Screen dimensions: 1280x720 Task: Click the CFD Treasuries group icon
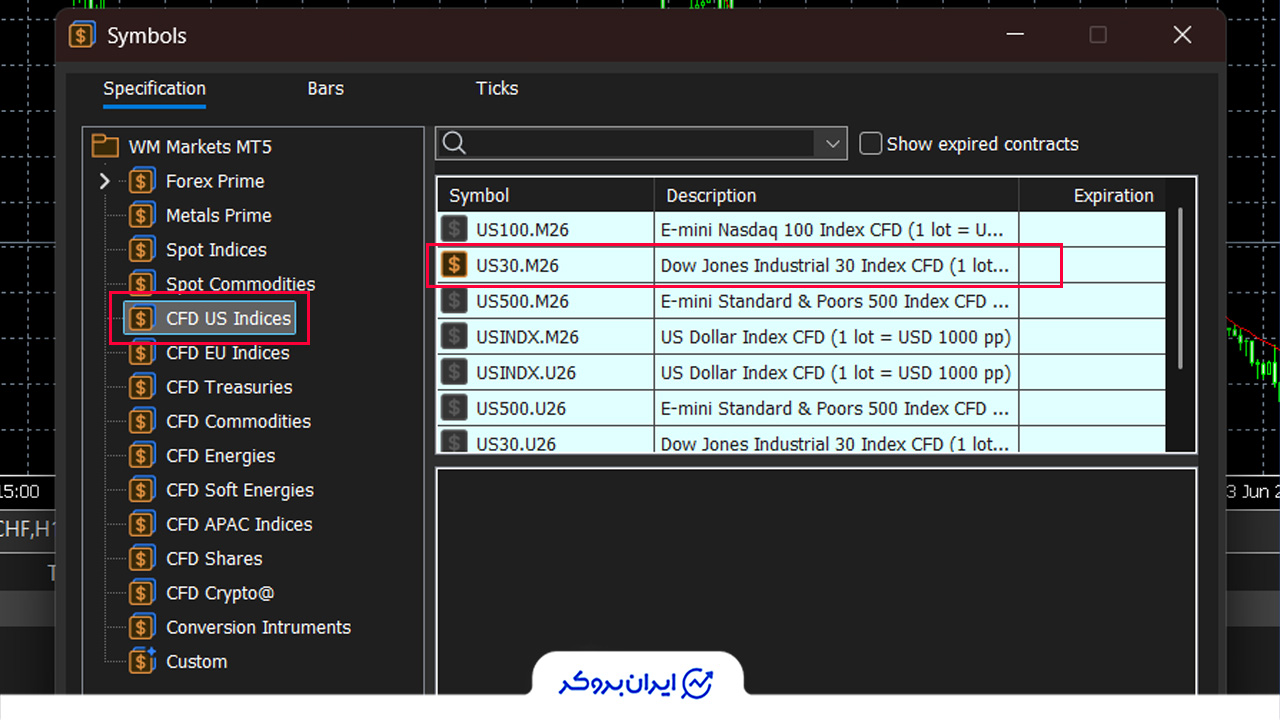pos(142,387)
